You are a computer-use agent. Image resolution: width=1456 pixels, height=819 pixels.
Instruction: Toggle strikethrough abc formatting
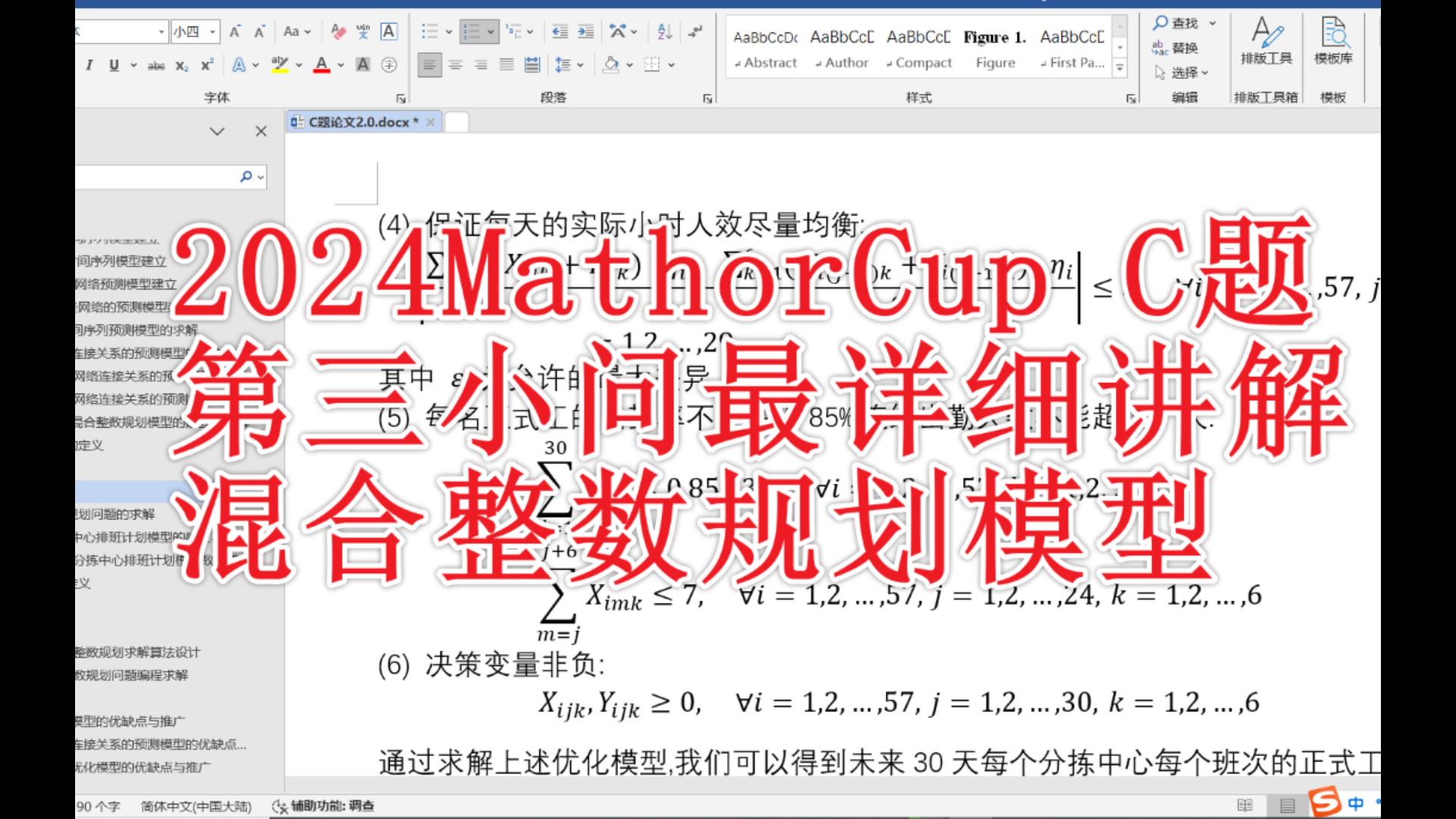(156, 65)
